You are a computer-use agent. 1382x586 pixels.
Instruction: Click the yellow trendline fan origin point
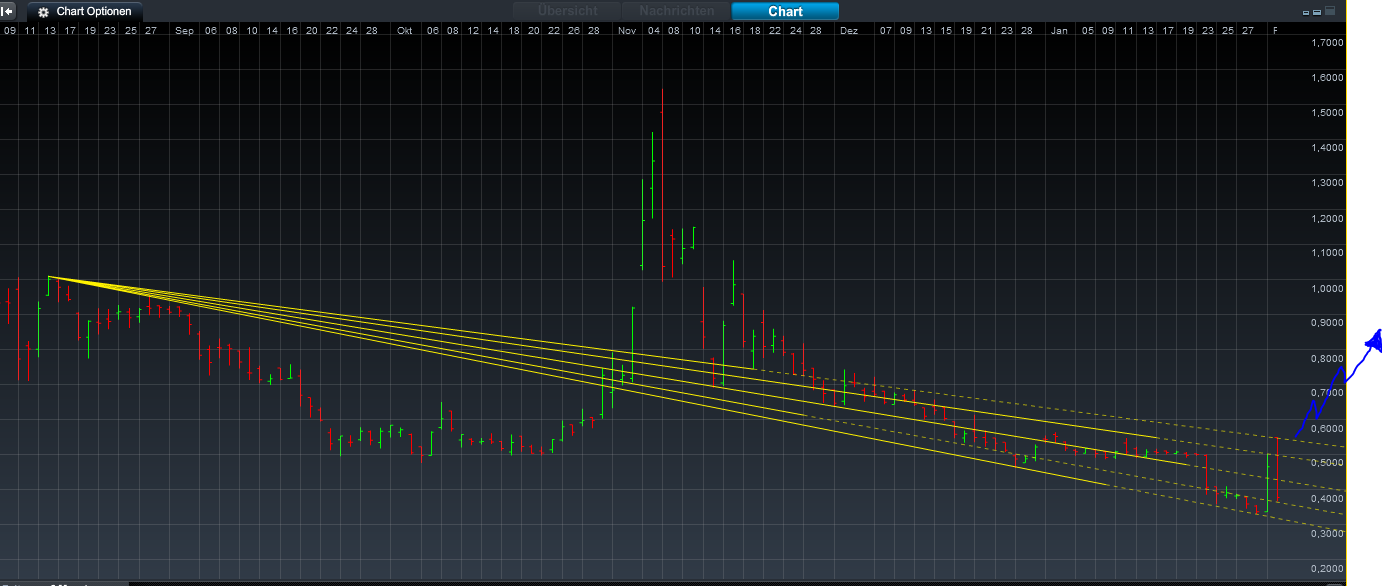point(48,277)
